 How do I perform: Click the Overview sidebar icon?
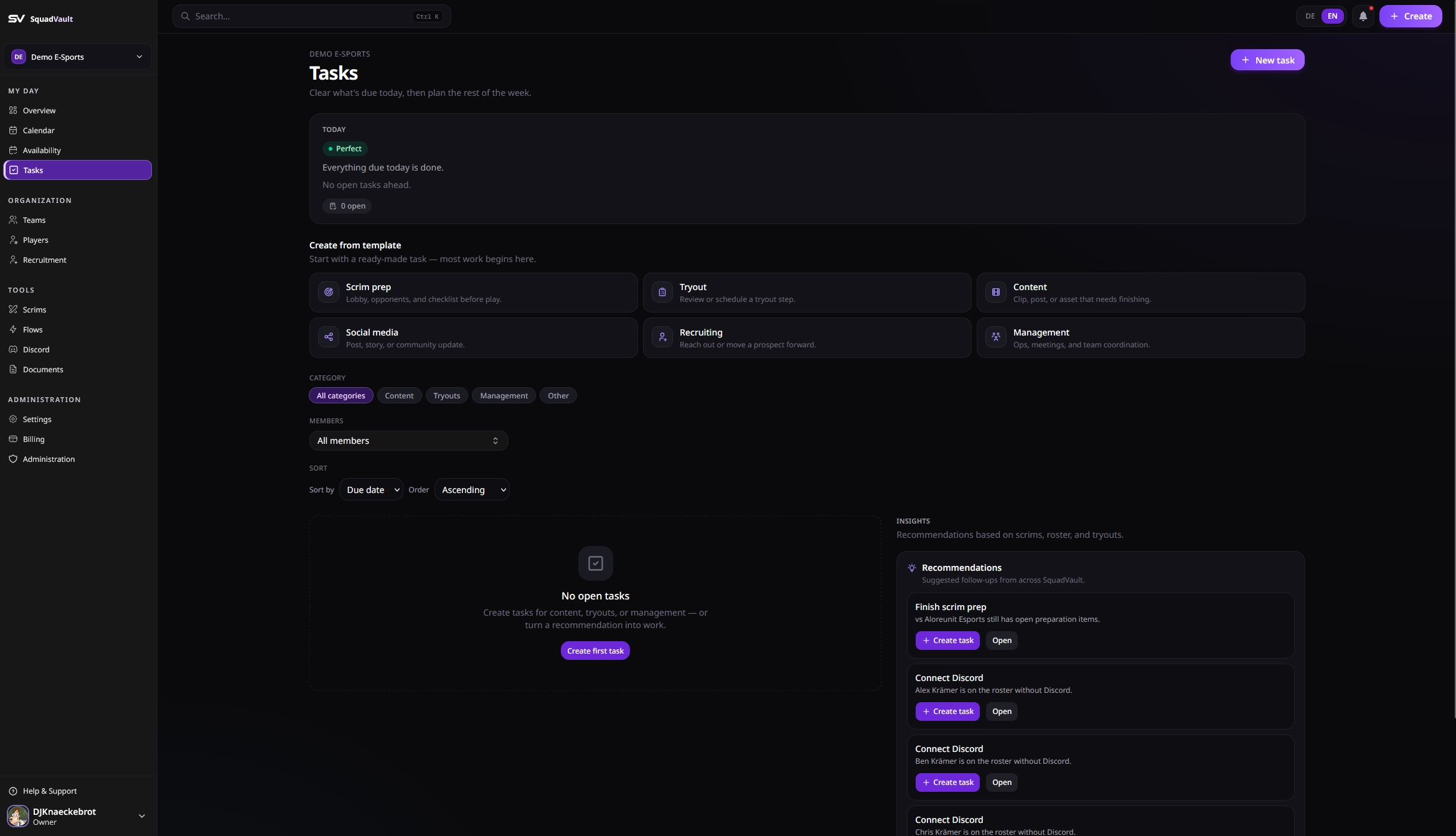(13, 110)
